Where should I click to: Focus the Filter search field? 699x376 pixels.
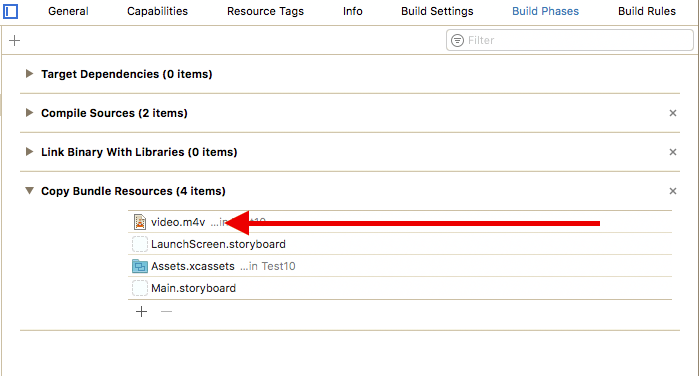click(x=570, y=41)
